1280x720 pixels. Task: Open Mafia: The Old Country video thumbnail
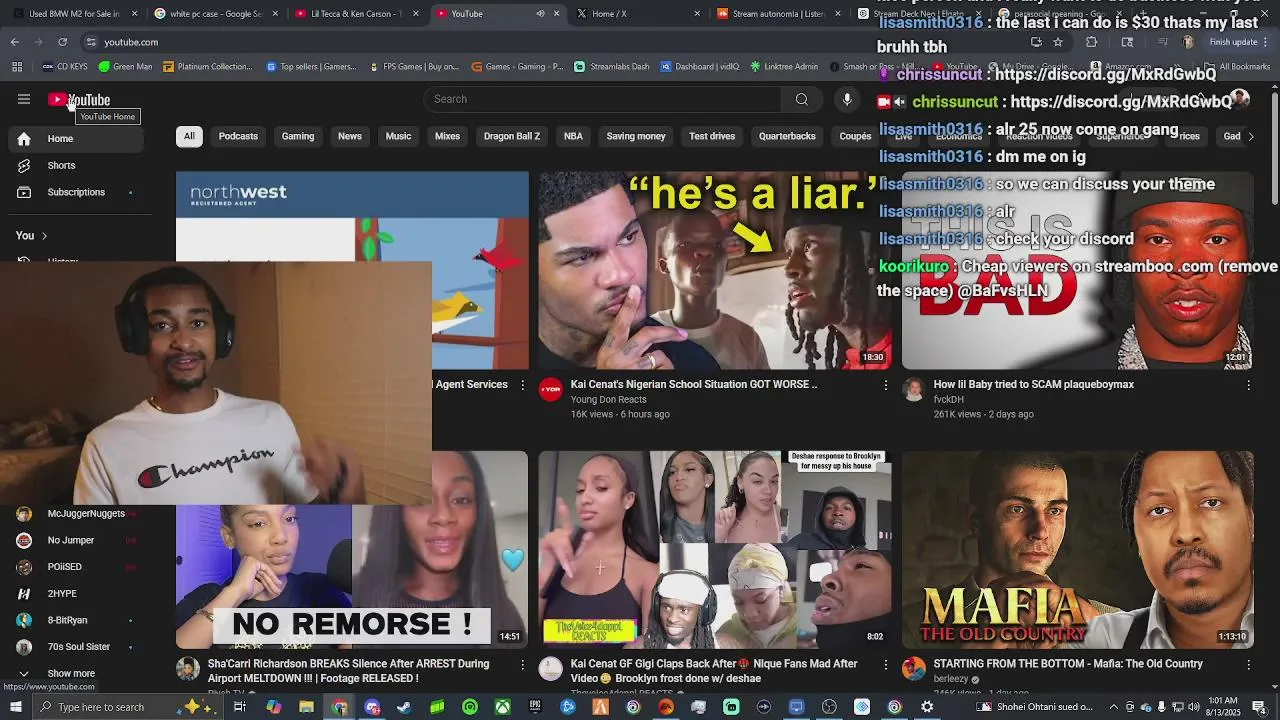pyautogui.click(x=1078, y=550)
